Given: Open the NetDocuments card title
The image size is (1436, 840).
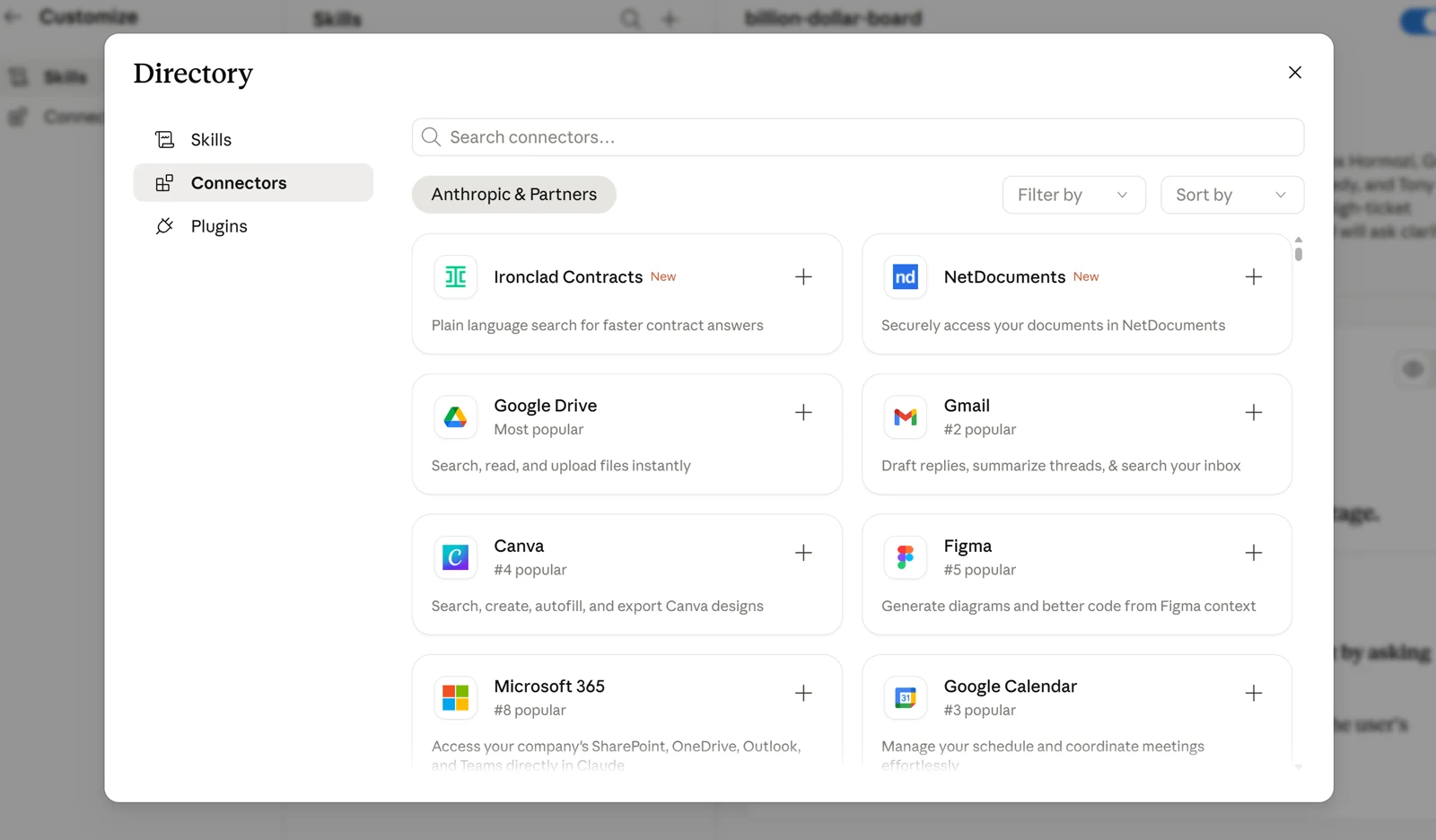Looking at the screenshot, I should point(1004,277).
